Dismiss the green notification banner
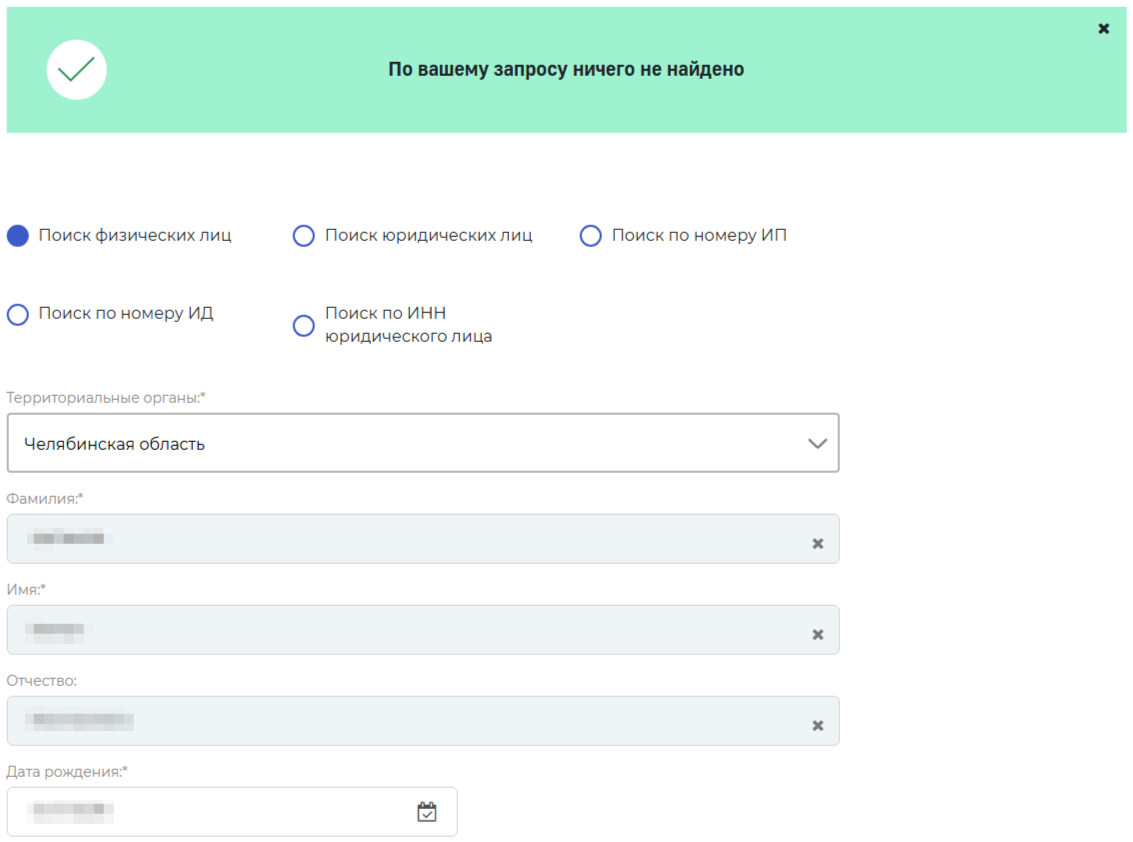 click(x=1103, y=29)
